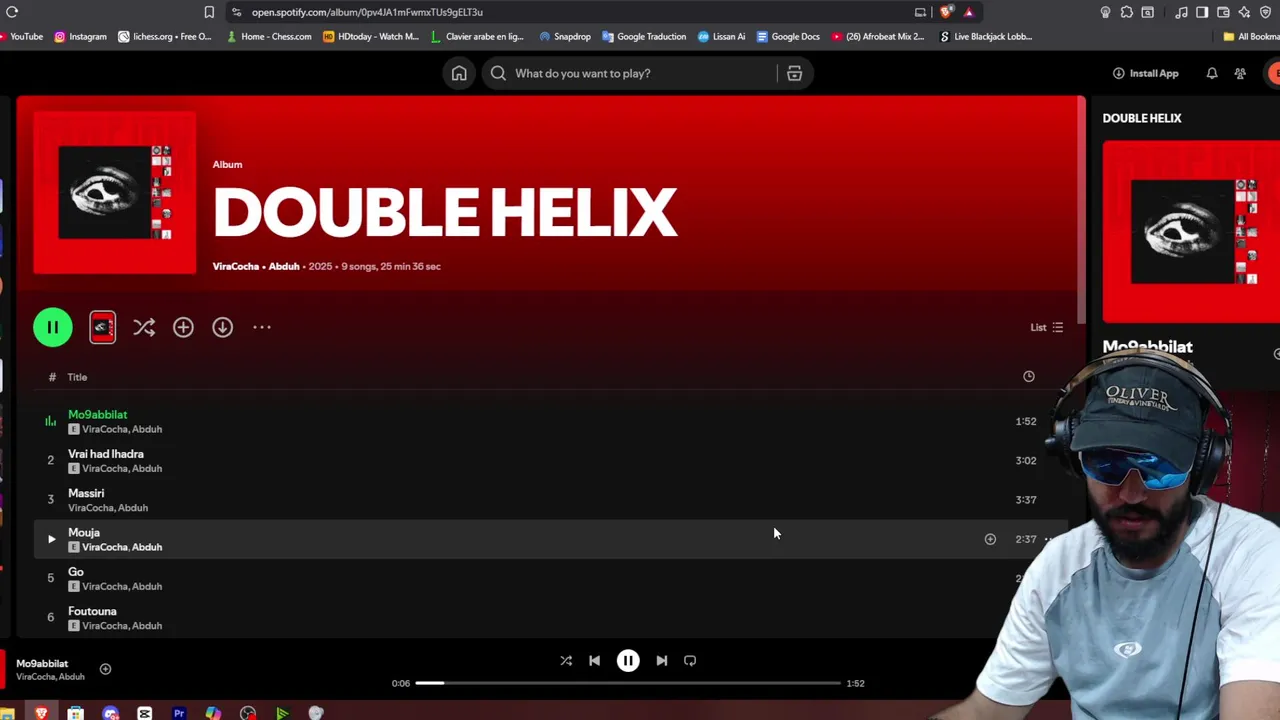Toggle repeat in the player bar
Image resolution: width=1280 pixels, height=720 pixels.
pyautogui.click(x=690, y=660)
